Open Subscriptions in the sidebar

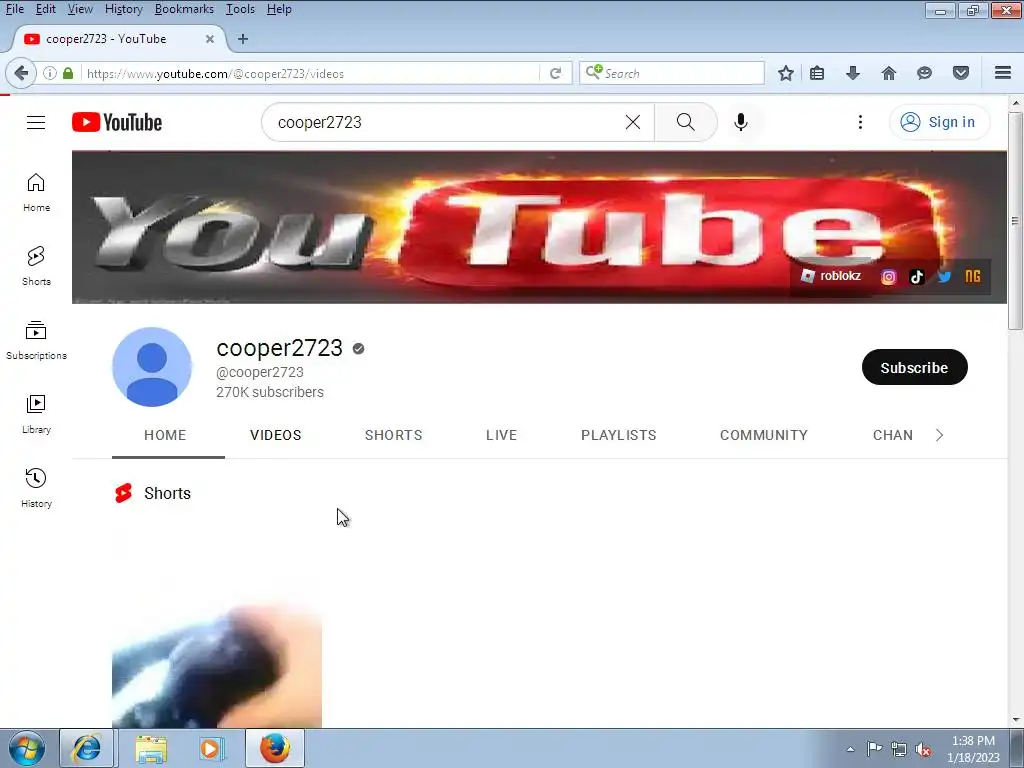[x=36, y=340]
